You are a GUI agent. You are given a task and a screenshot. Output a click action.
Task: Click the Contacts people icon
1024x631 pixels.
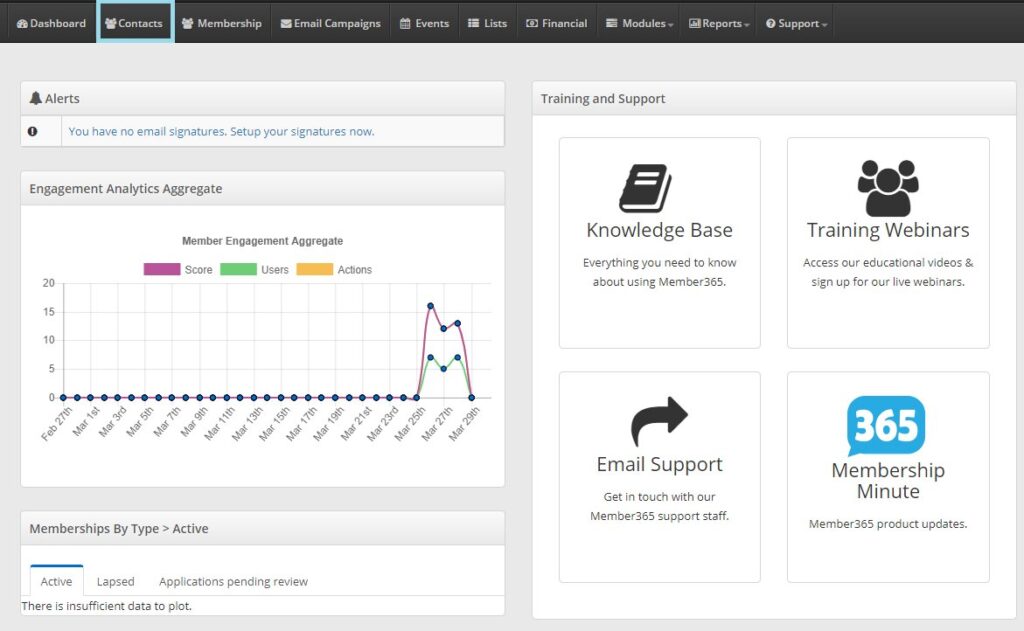[110, 24]
